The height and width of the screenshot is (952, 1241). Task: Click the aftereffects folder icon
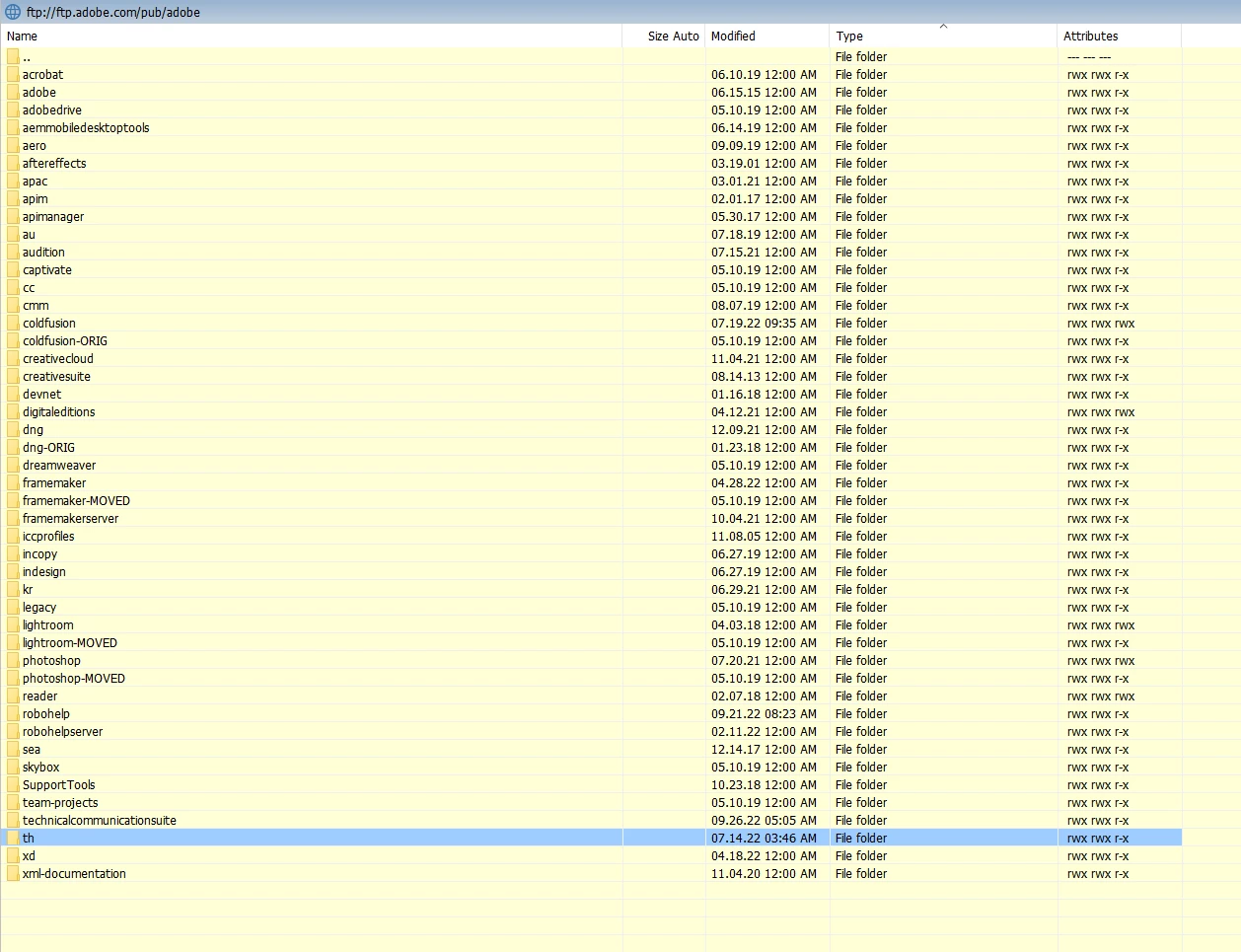pos(13,163)
